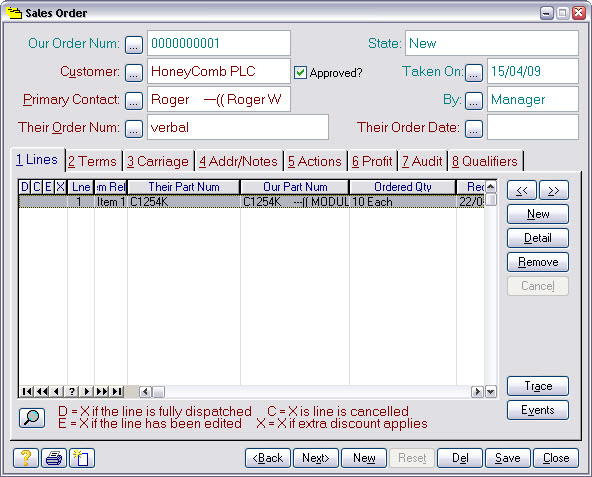Jump to the first record in grid navigator
Viewport: 592px width, 477px height.
click(x=26, y=392)
